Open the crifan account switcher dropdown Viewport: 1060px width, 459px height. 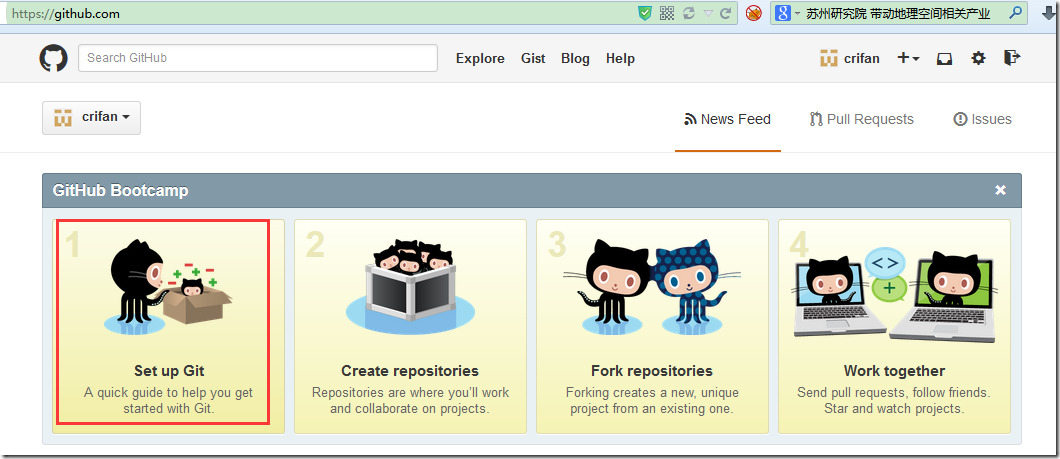pos(91,117)
